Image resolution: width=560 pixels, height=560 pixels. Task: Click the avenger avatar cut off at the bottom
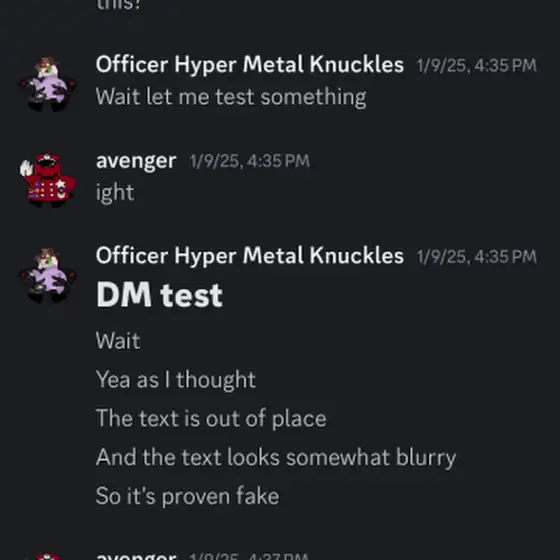48,556
